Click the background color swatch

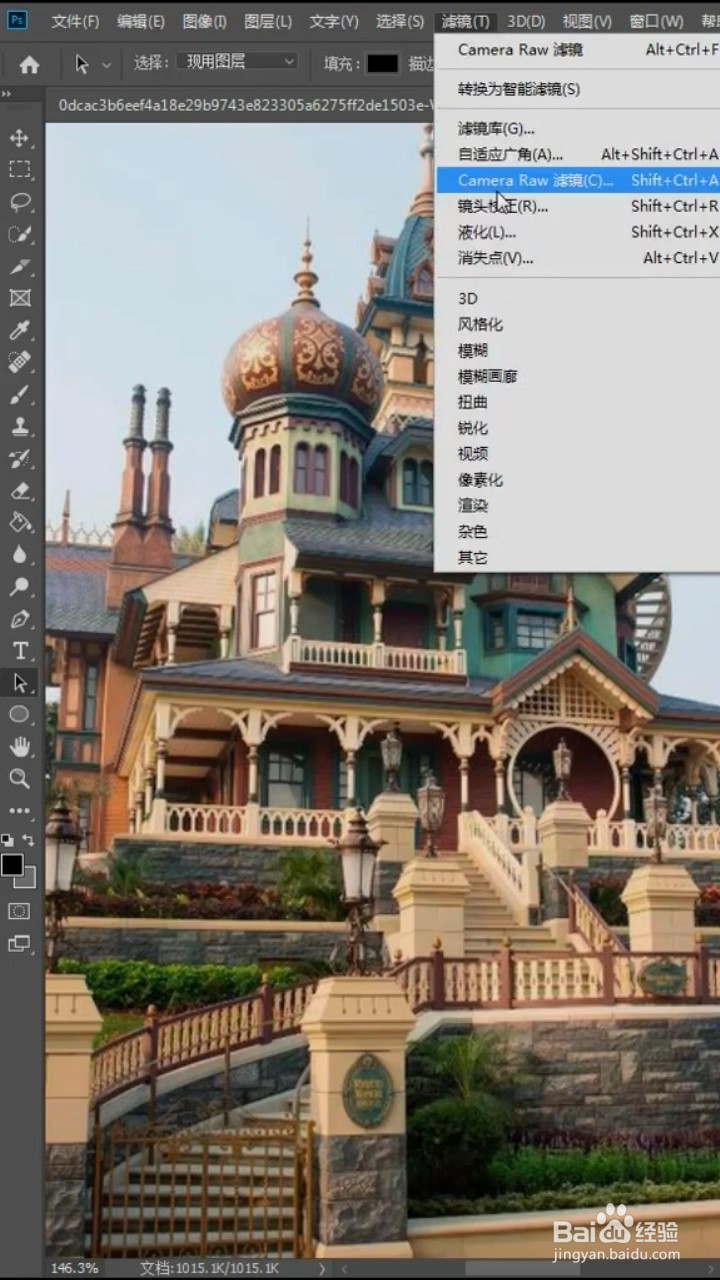(x=28, y=880)
